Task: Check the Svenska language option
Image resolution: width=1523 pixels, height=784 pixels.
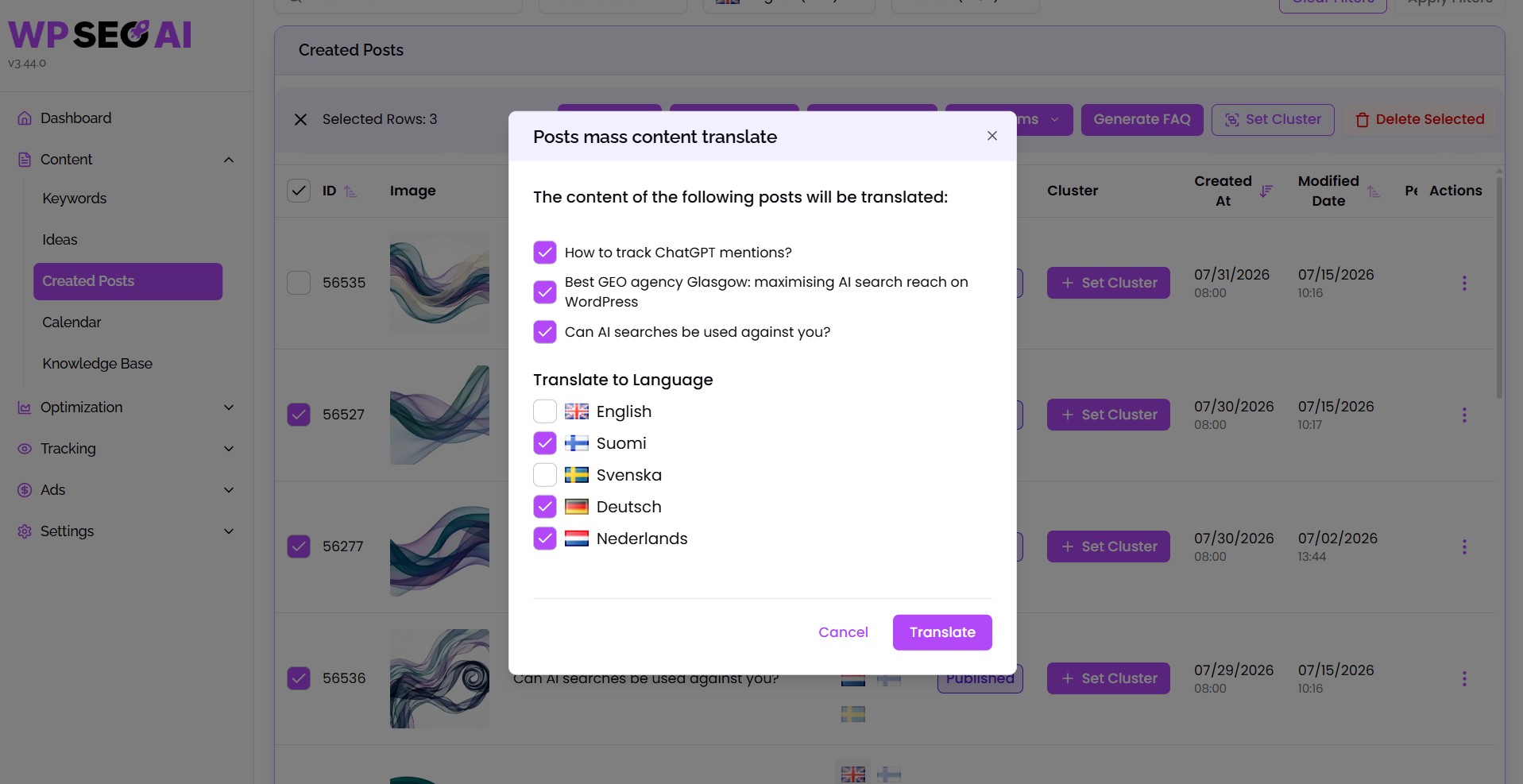Action: click(x=545, y=475)
